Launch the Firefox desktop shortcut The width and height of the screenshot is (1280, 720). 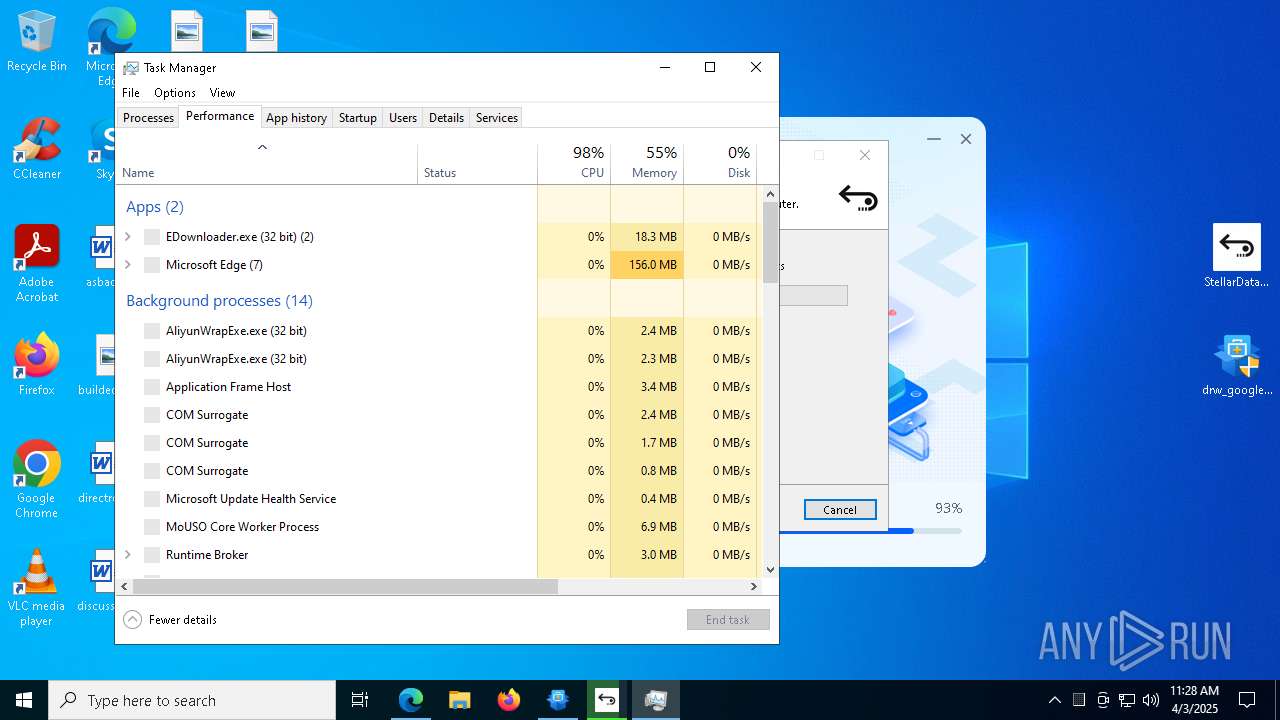coord(36,365)
